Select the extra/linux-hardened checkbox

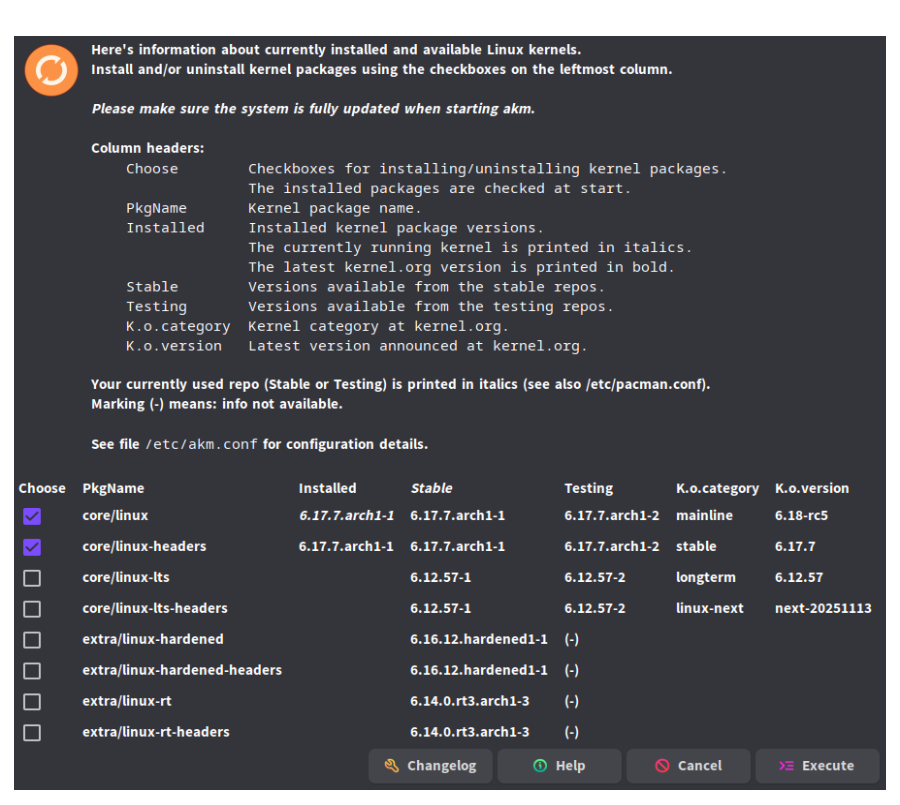pos(32,640)
